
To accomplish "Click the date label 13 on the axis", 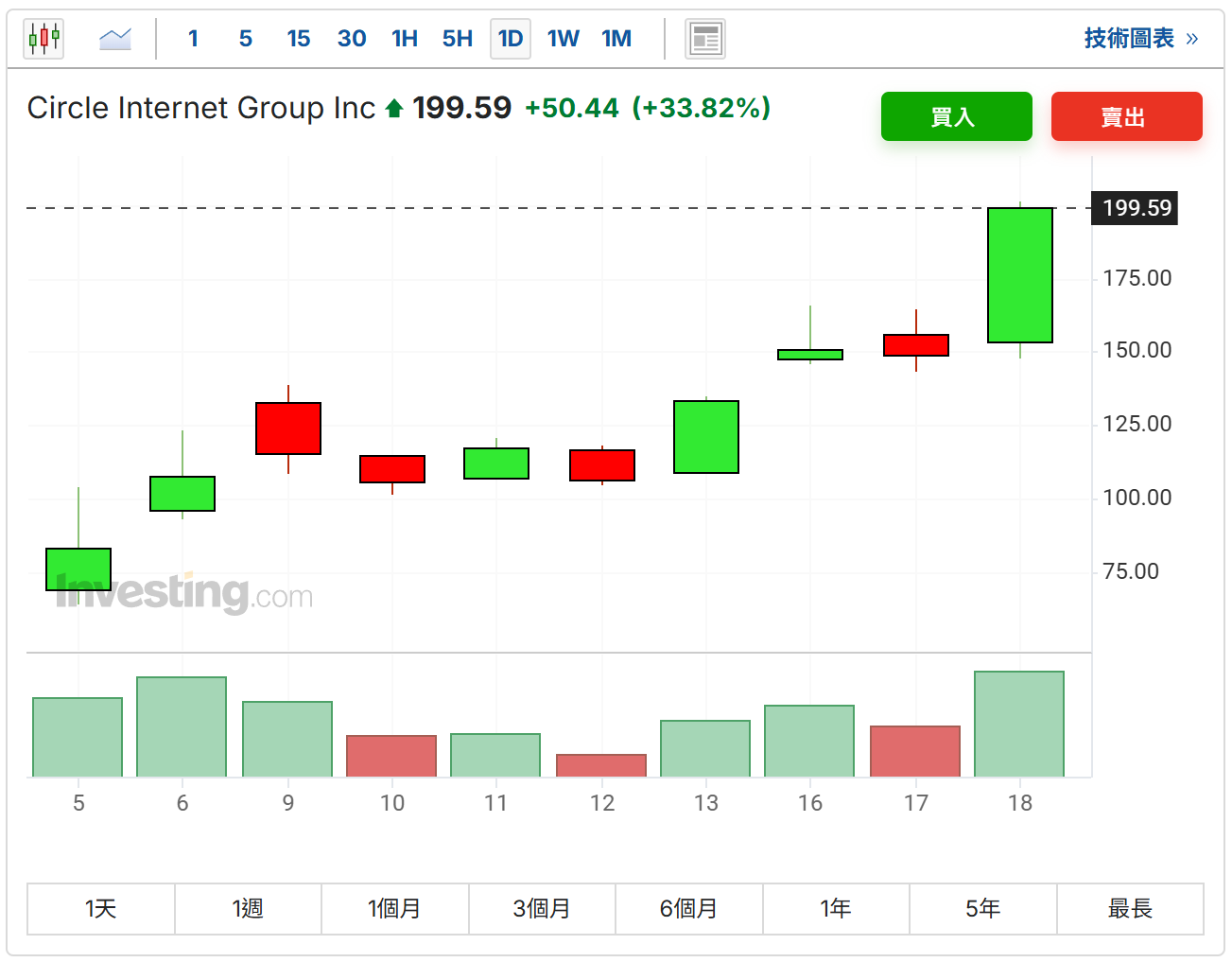I will pyautogui.click(x=706, y=803).
